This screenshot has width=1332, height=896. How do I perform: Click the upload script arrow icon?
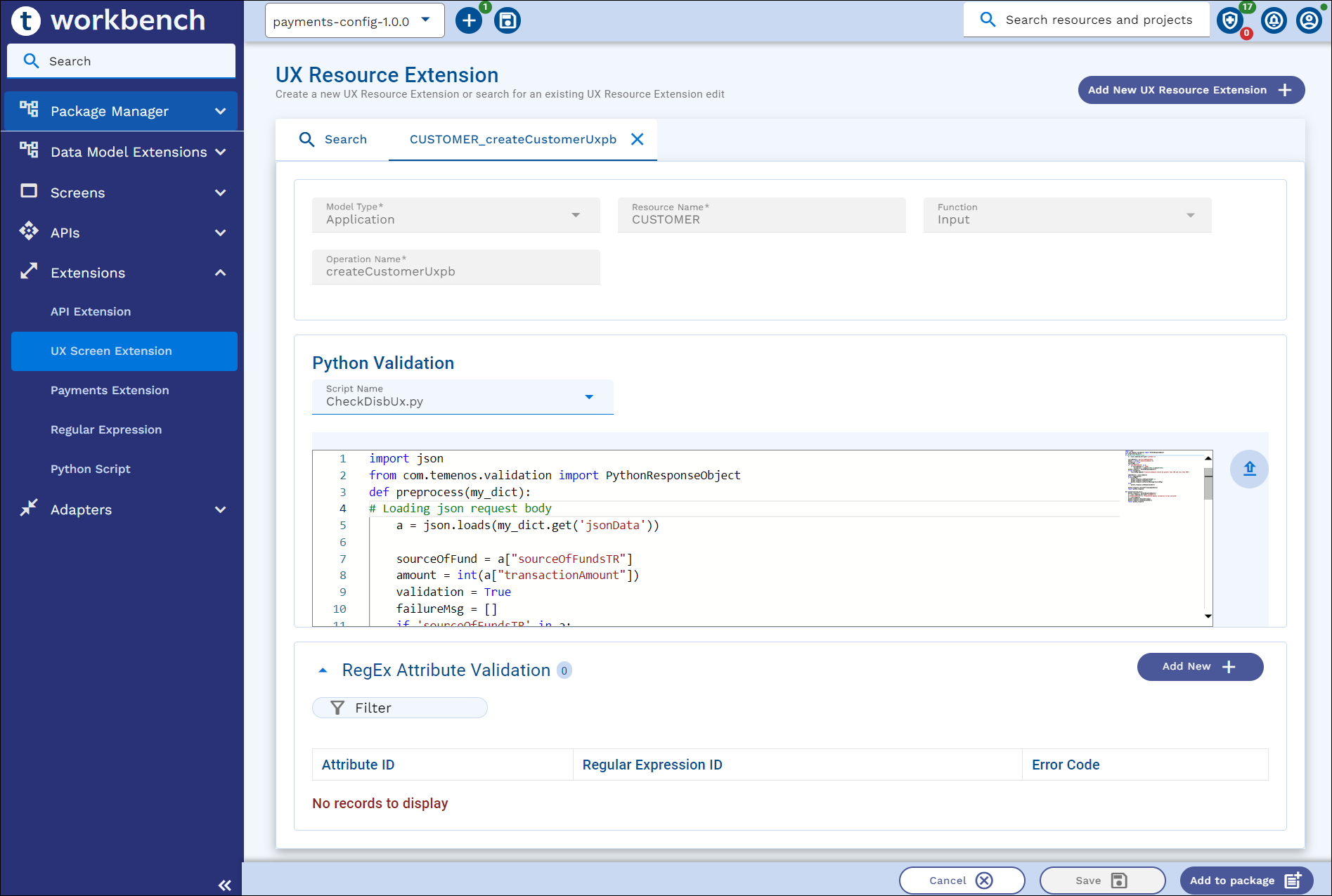[x=1249, y=469]
